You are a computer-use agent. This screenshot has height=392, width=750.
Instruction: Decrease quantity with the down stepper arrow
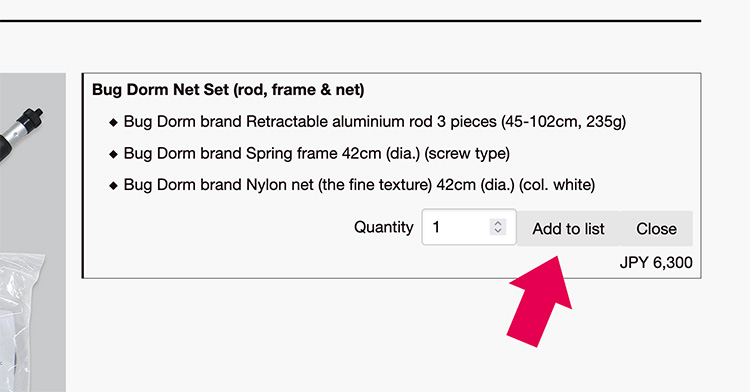click(x=498, y=231)
